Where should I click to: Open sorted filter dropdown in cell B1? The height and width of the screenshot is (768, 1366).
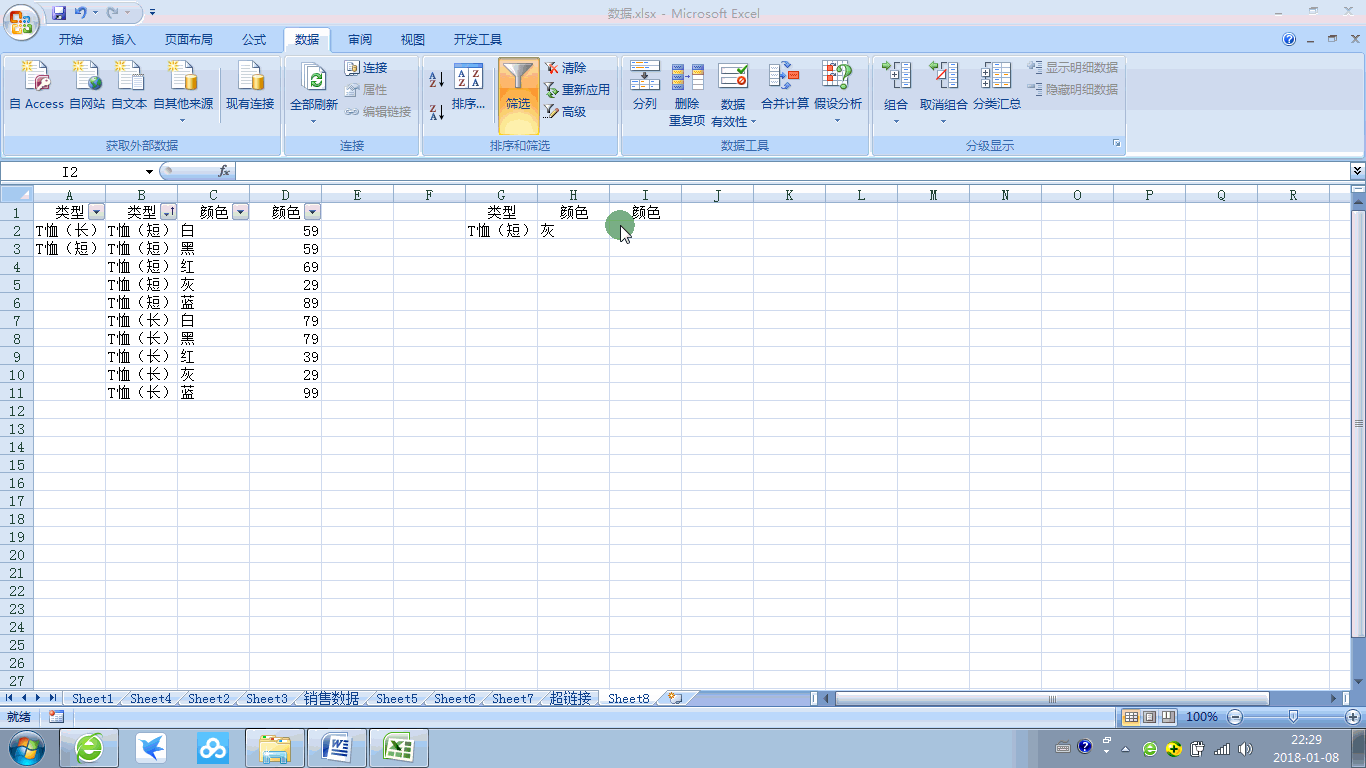[168, 212]
